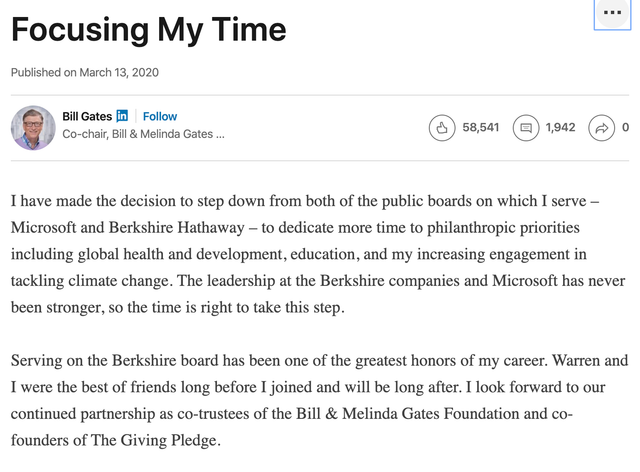640x472 pixels.
Task: Click the LinkedIn badge beside the author name
Action: 122,117
